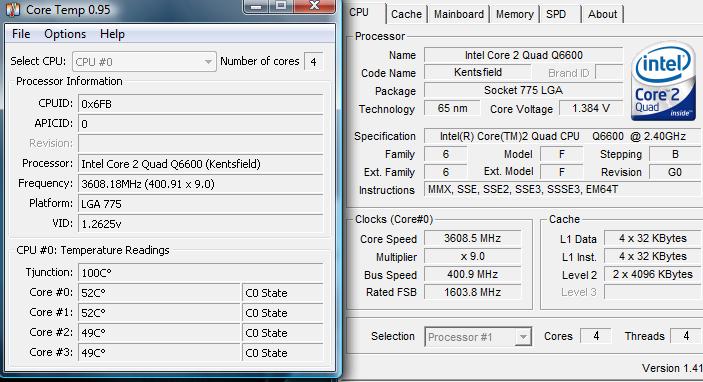
Task: Click the Frequency field showing 3608.18MHz
Action: (x=200, y=184)
